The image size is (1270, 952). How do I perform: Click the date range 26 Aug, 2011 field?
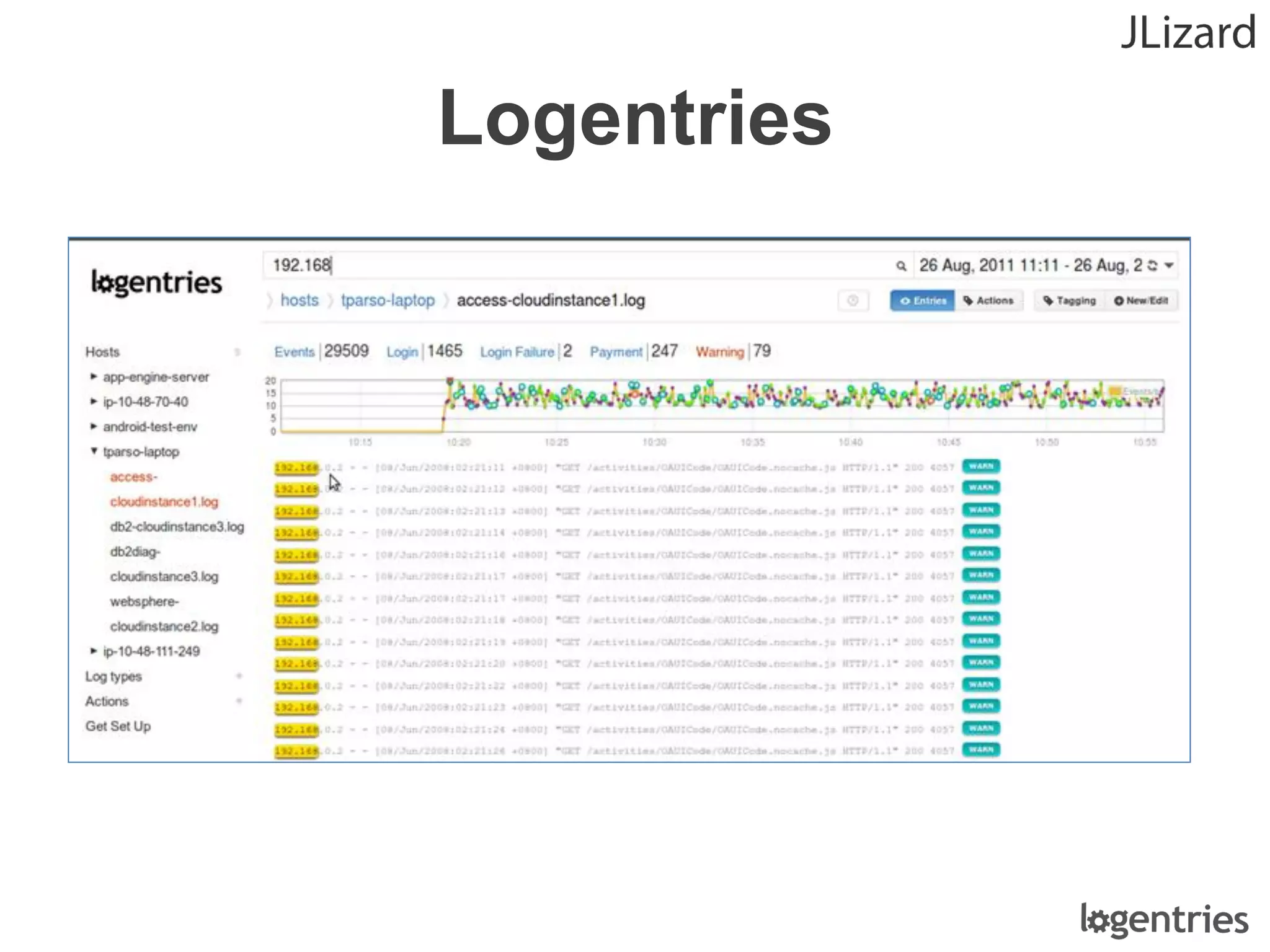pos(1031,265)
